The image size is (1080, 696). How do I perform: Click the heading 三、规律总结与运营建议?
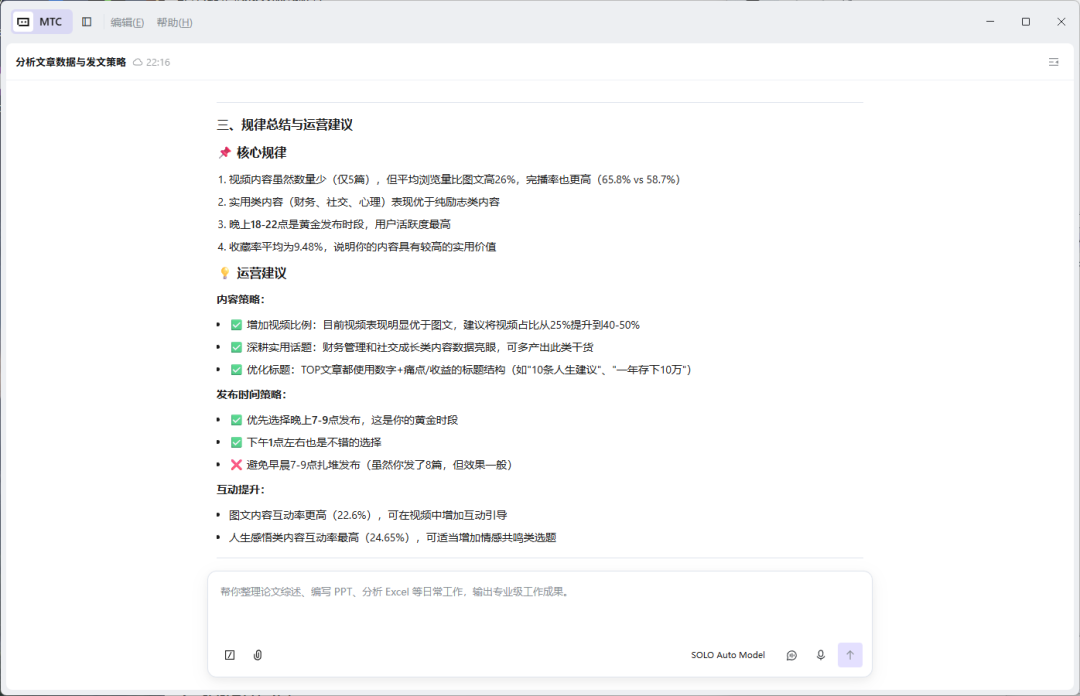(x=284, y=125)
